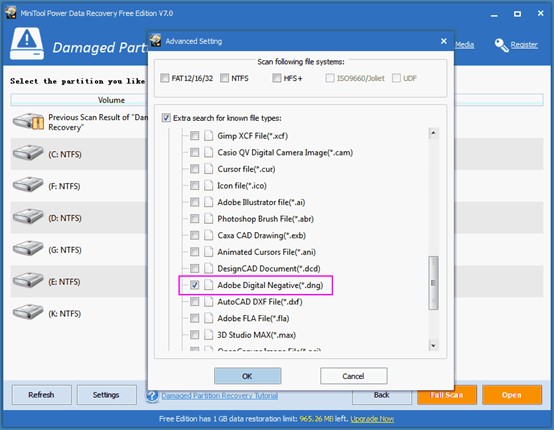Click the file icon beside 3D Studio MAX
The height and width of the screenshot is (430, 554).
tap(208, 335)
